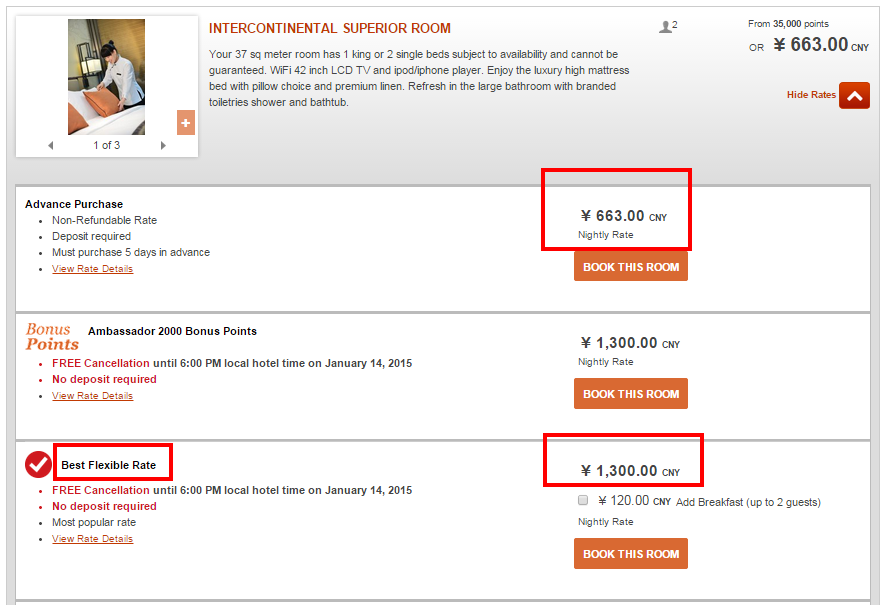Viewport: 885px width, 605px height.
Task: Open View Rate Details for Best Flexible Rate
Action: click(x=93, y=538)
